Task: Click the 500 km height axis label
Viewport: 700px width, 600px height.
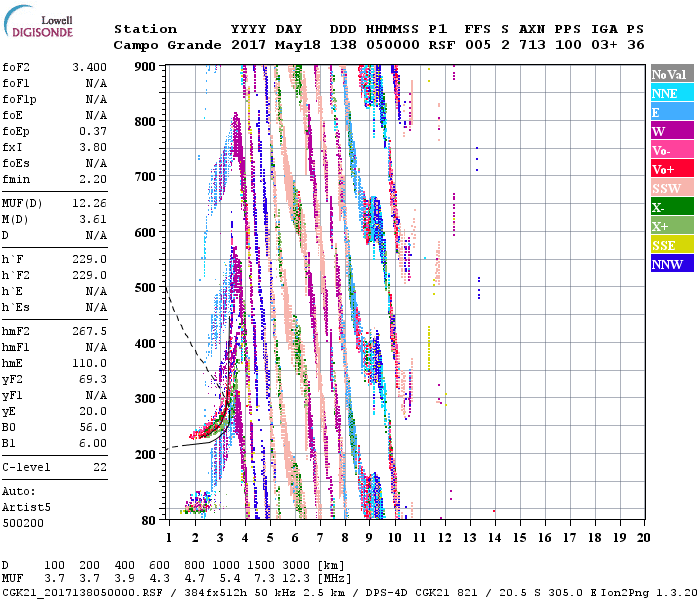Action: coord(145,288)
